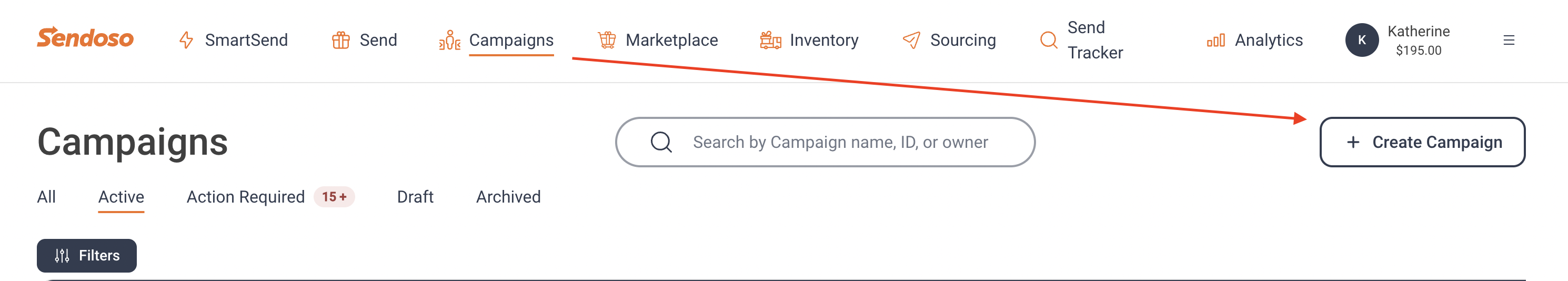Open Katherine's account avatar
Image resolution: width=1568 pixels, height=281 pixels.
1362,40
